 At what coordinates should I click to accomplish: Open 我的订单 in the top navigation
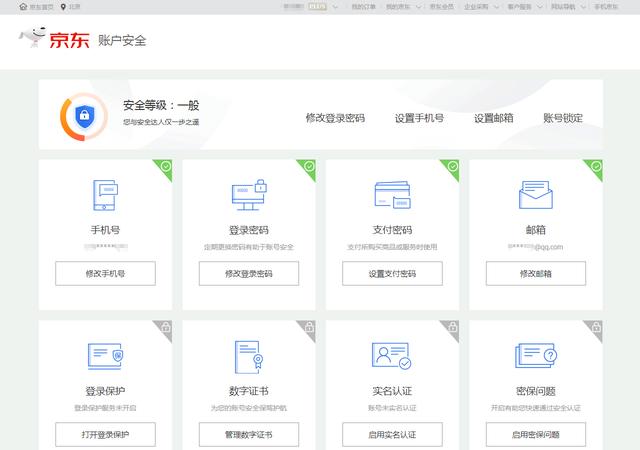coord(360,7)
